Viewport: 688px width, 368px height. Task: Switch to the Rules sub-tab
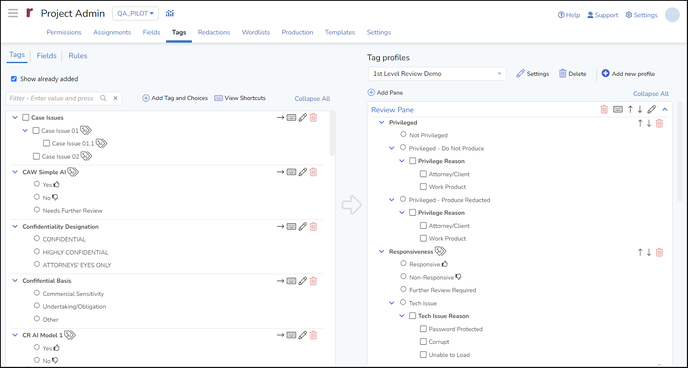coord(78,56)
